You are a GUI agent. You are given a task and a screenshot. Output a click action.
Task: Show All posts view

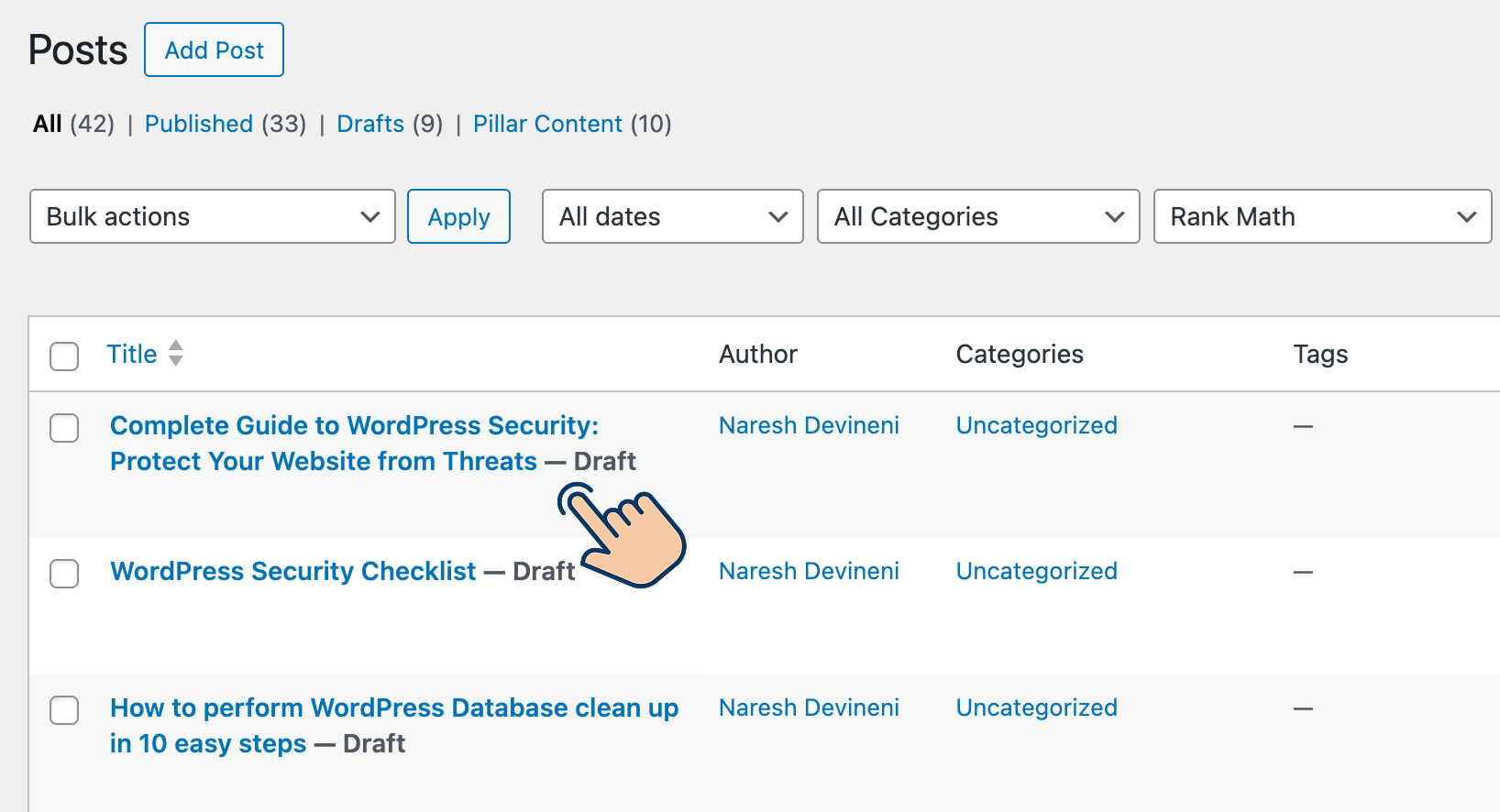point(48,124)
